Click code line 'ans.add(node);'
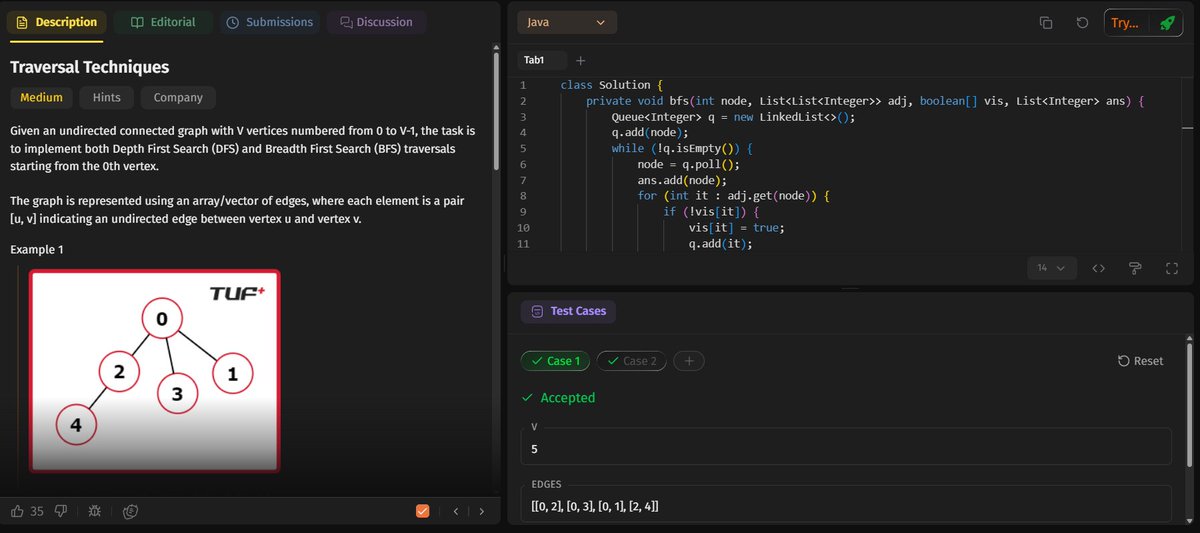1200x533 pixels. point(682,180)
